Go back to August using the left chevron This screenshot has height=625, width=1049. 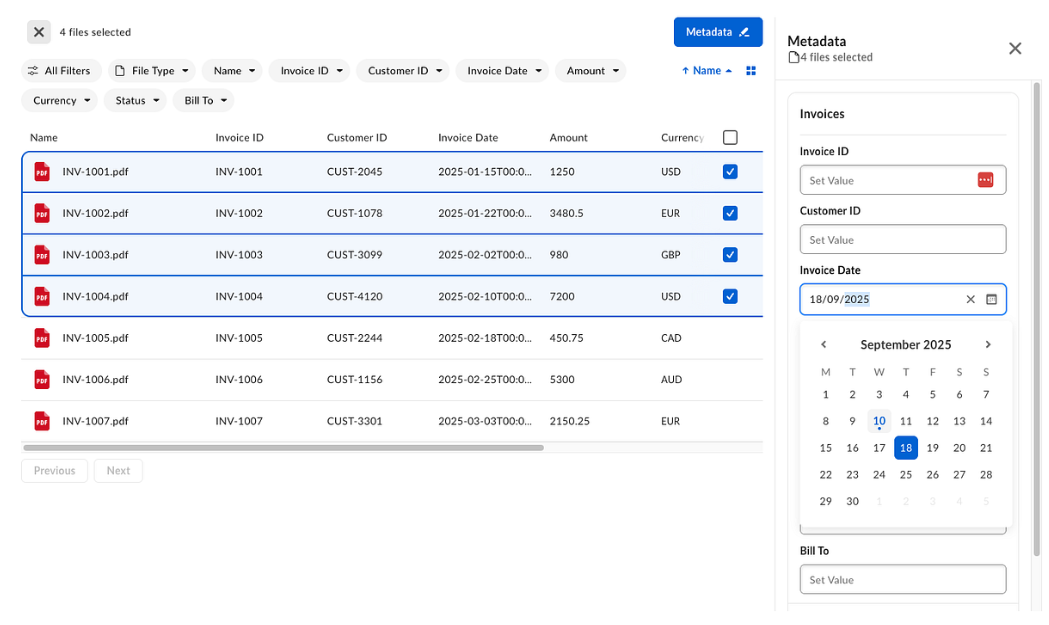point(823,344)
